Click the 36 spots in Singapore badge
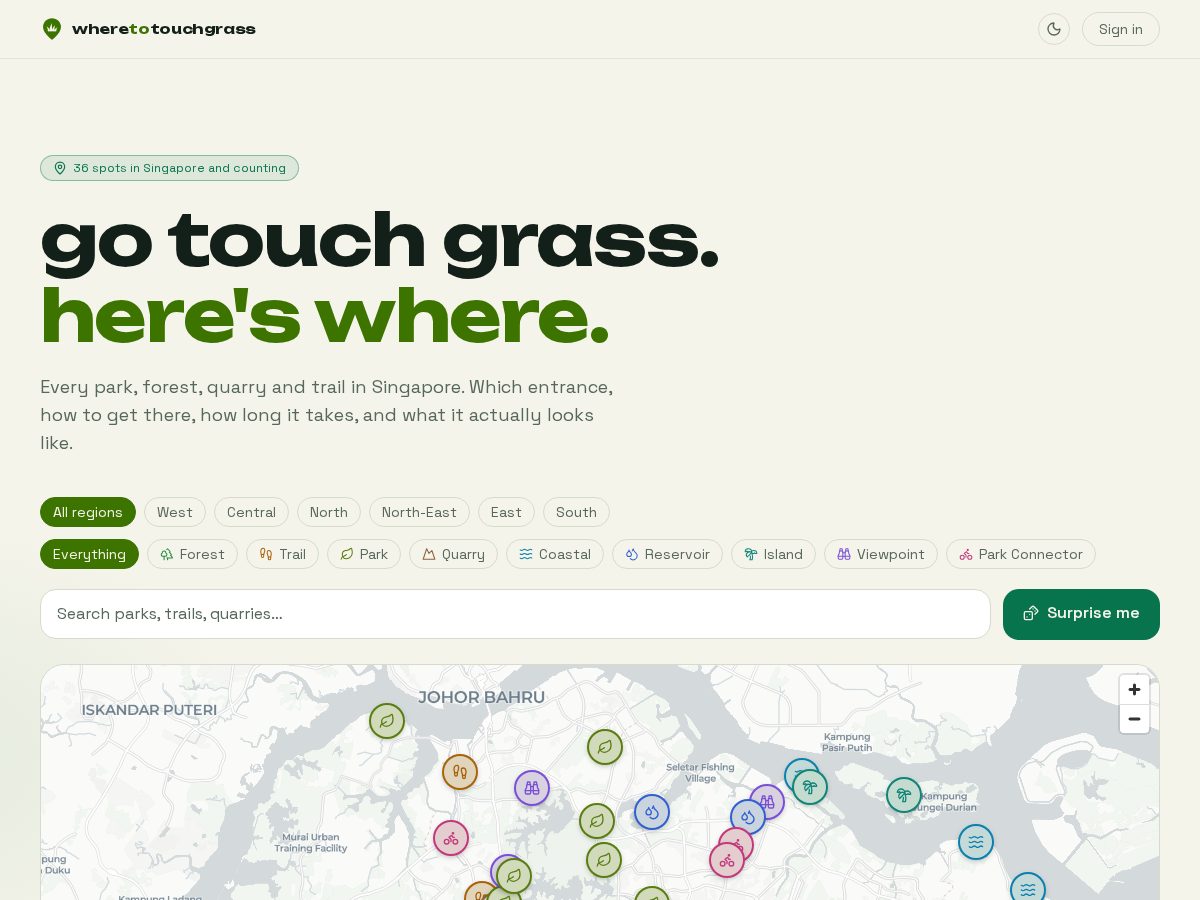The image size is (1200, 900). point(169,168)
